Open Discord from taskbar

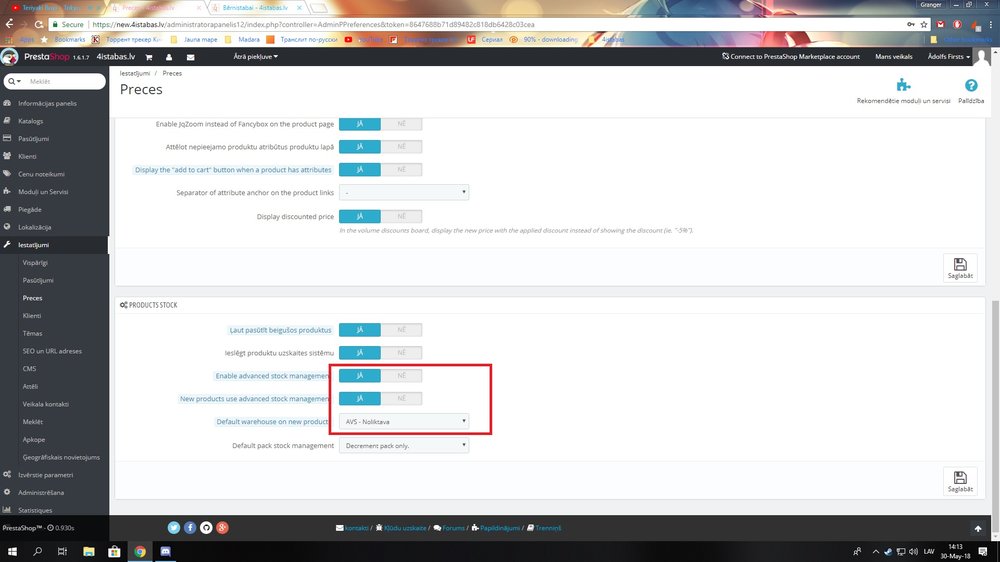[165, 551]
